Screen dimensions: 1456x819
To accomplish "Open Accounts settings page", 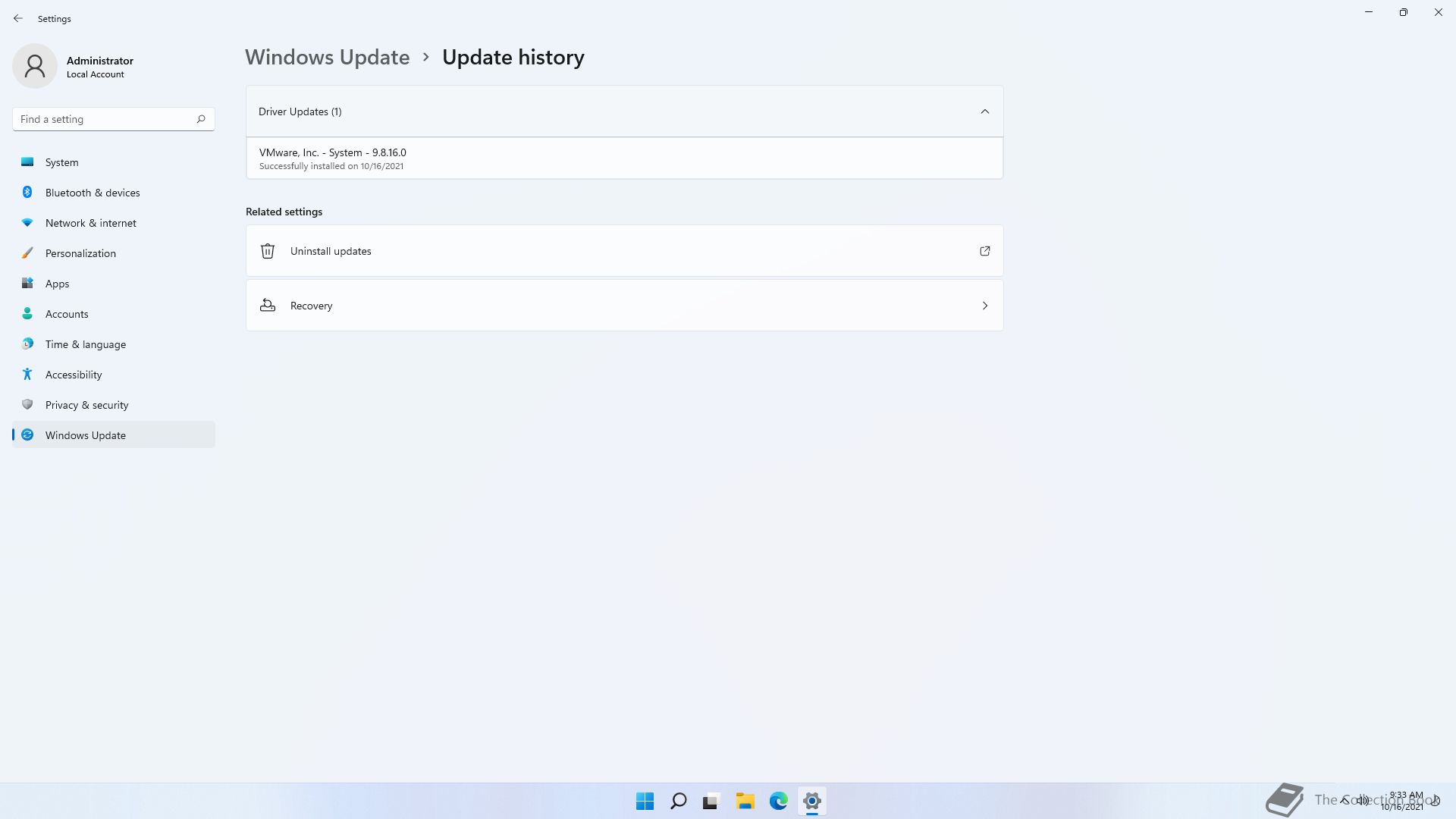I will click(114, 314).
